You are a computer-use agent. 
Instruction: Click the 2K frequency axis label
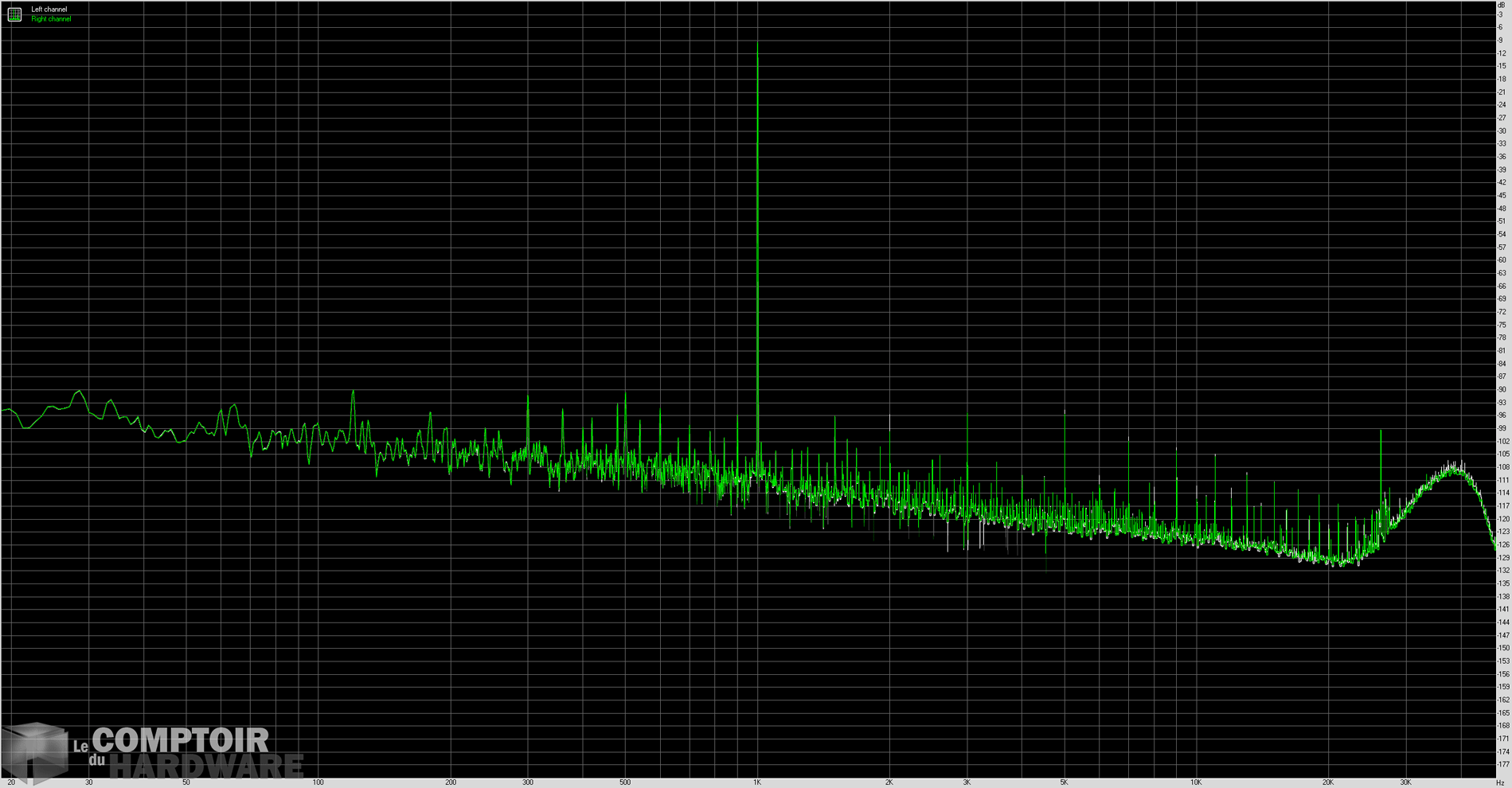(x=889, y=782)
